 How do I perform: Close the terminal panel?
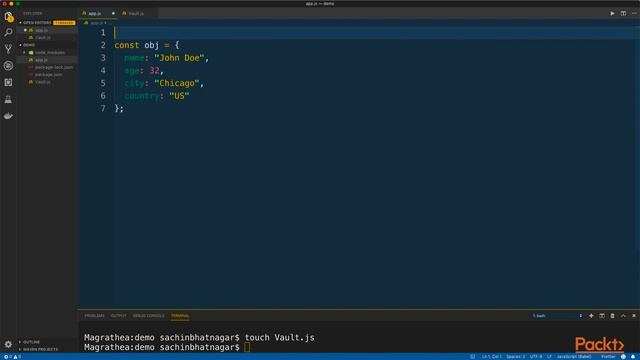(634, 316)
